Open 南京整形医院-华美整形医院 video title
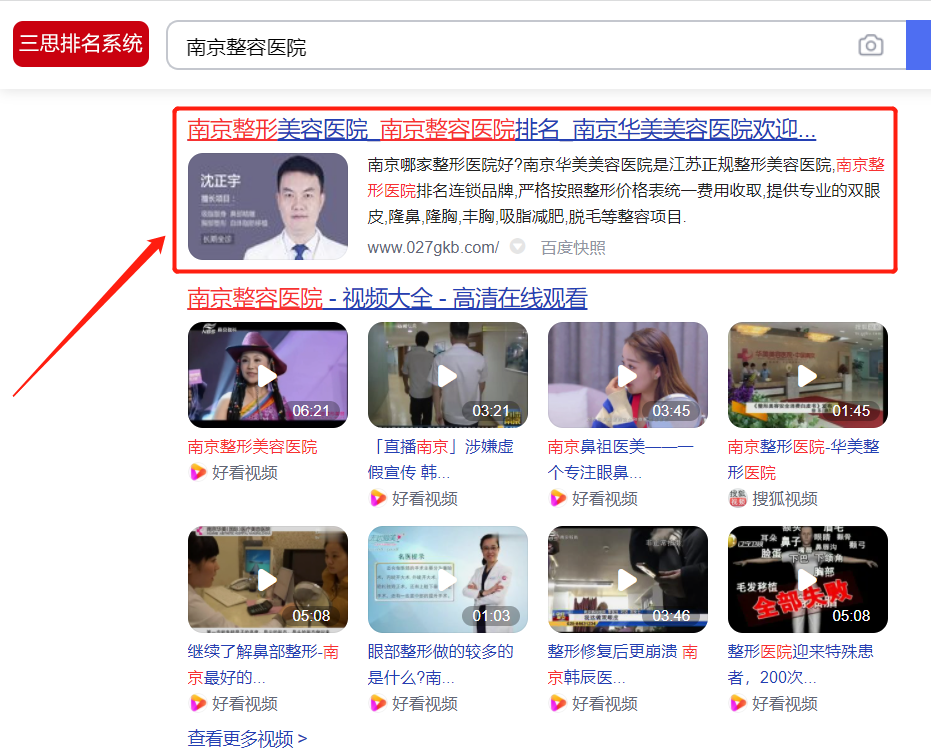The height and width of the screenshot is (751, 931). (x=803, y=460)
